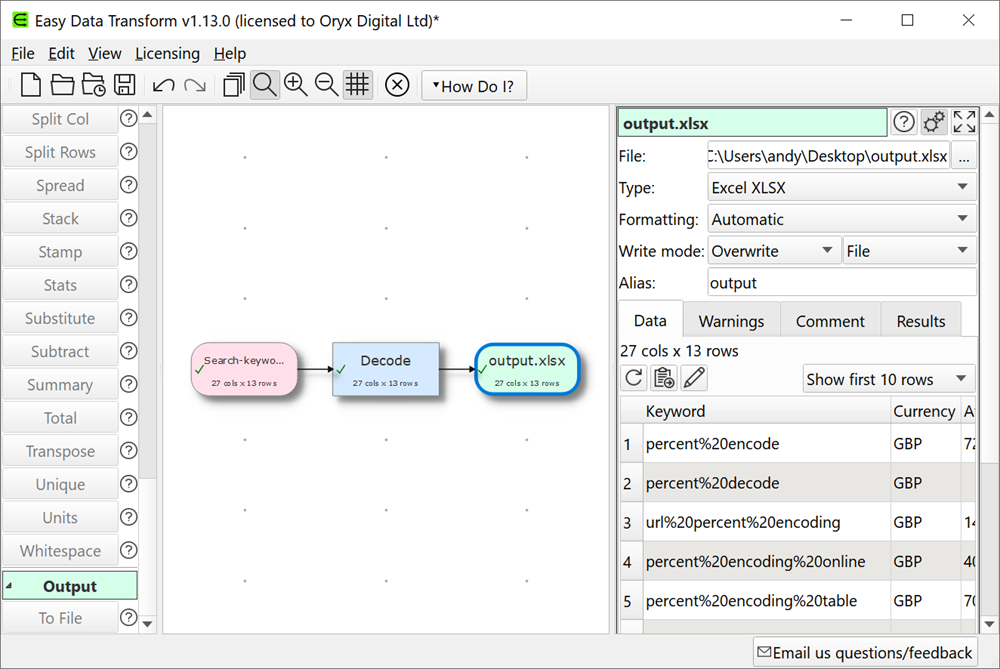Zoom out on the canvas
The height and width of the screenshot is (669, 1000).
[326, 84]
